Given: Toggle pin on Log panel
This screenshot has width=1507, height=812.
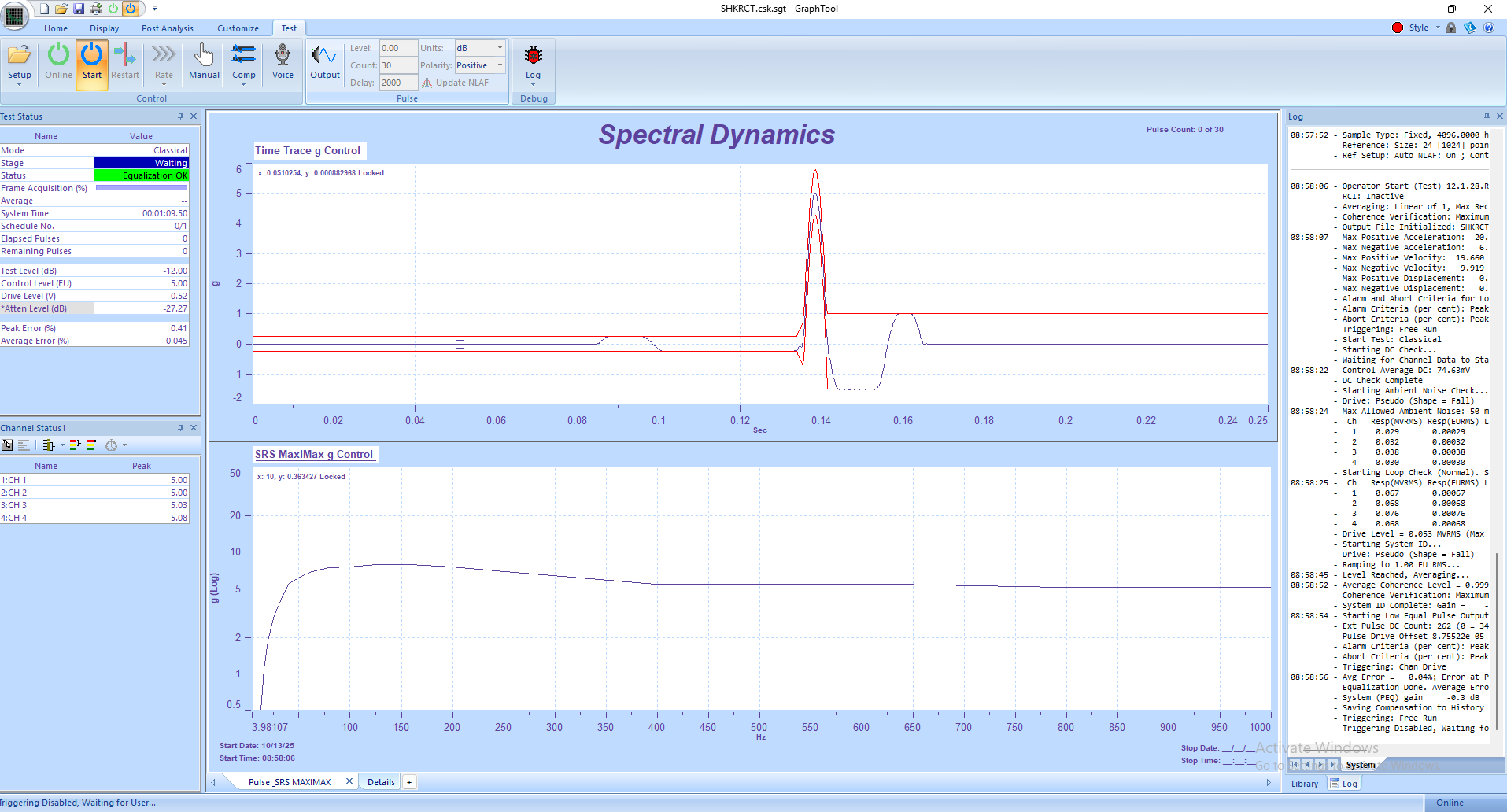Looking at the screenshot, I should tap(1487, 116).
